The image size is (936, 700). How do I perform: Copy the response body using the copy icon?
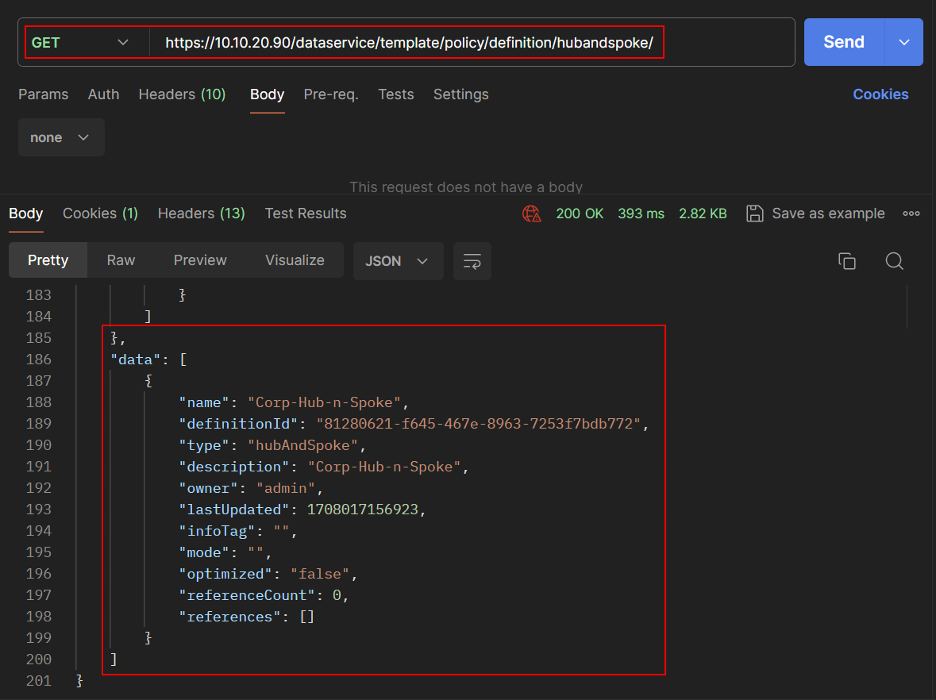pos(847,261)
